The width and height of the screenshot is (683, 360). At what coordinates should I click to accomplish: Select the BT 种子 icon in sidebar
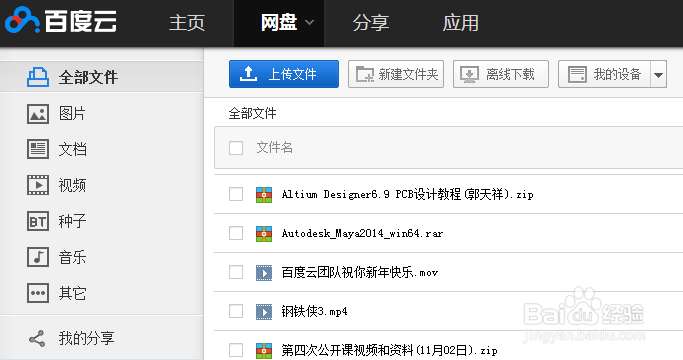[x=38, y=221]
